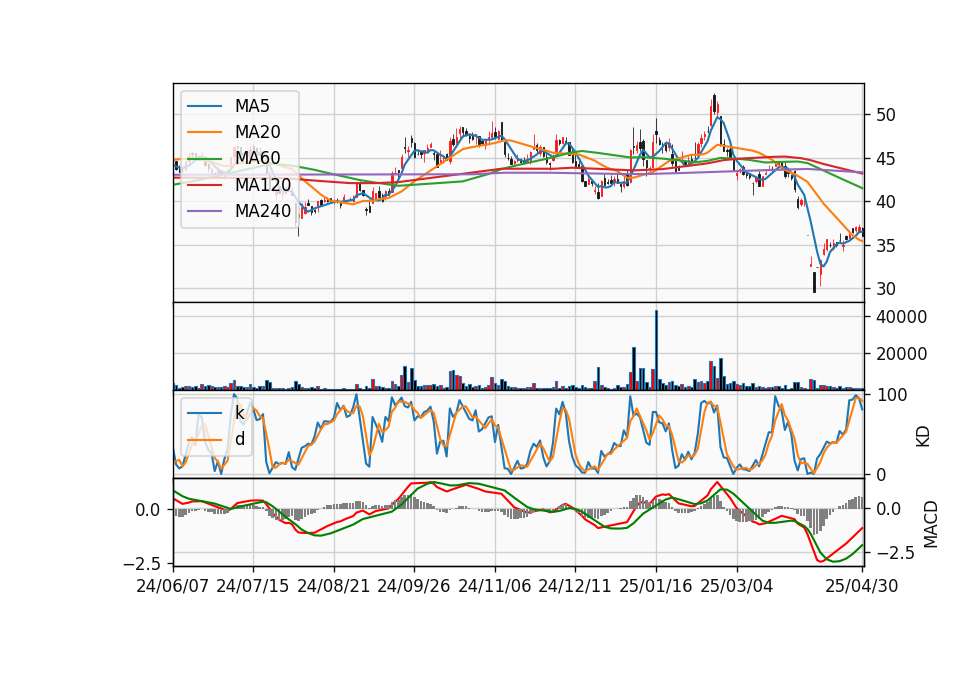Click the volume axis label 20000

901,354
